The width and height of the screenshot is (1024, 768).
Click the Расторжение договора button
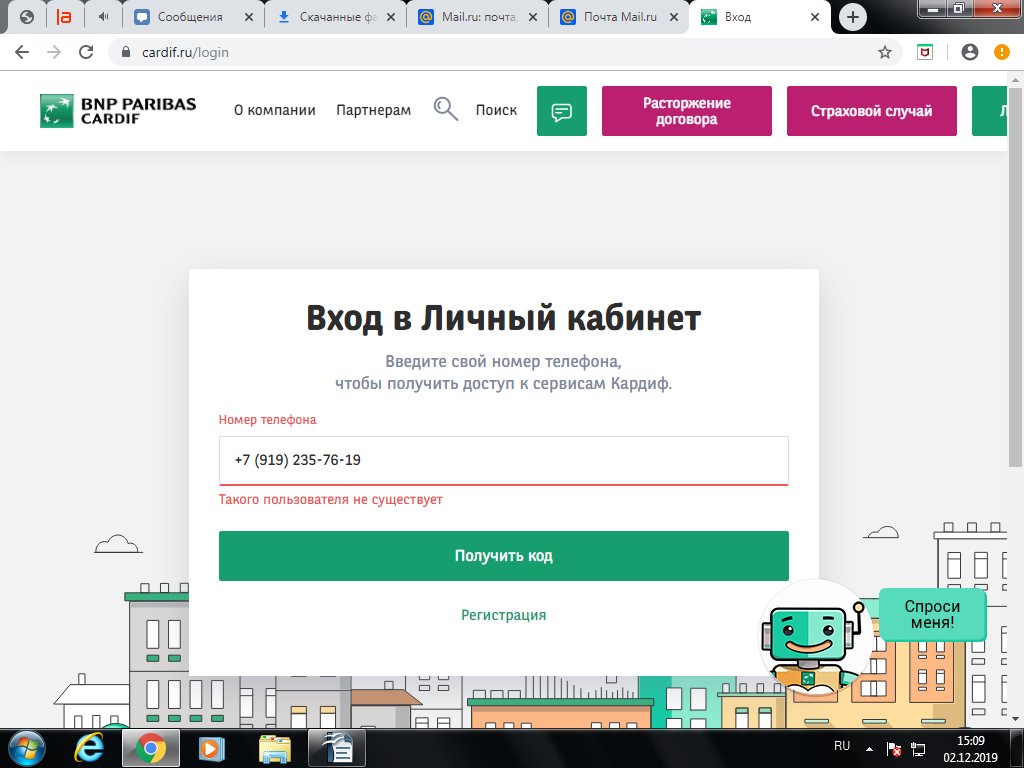686,111
